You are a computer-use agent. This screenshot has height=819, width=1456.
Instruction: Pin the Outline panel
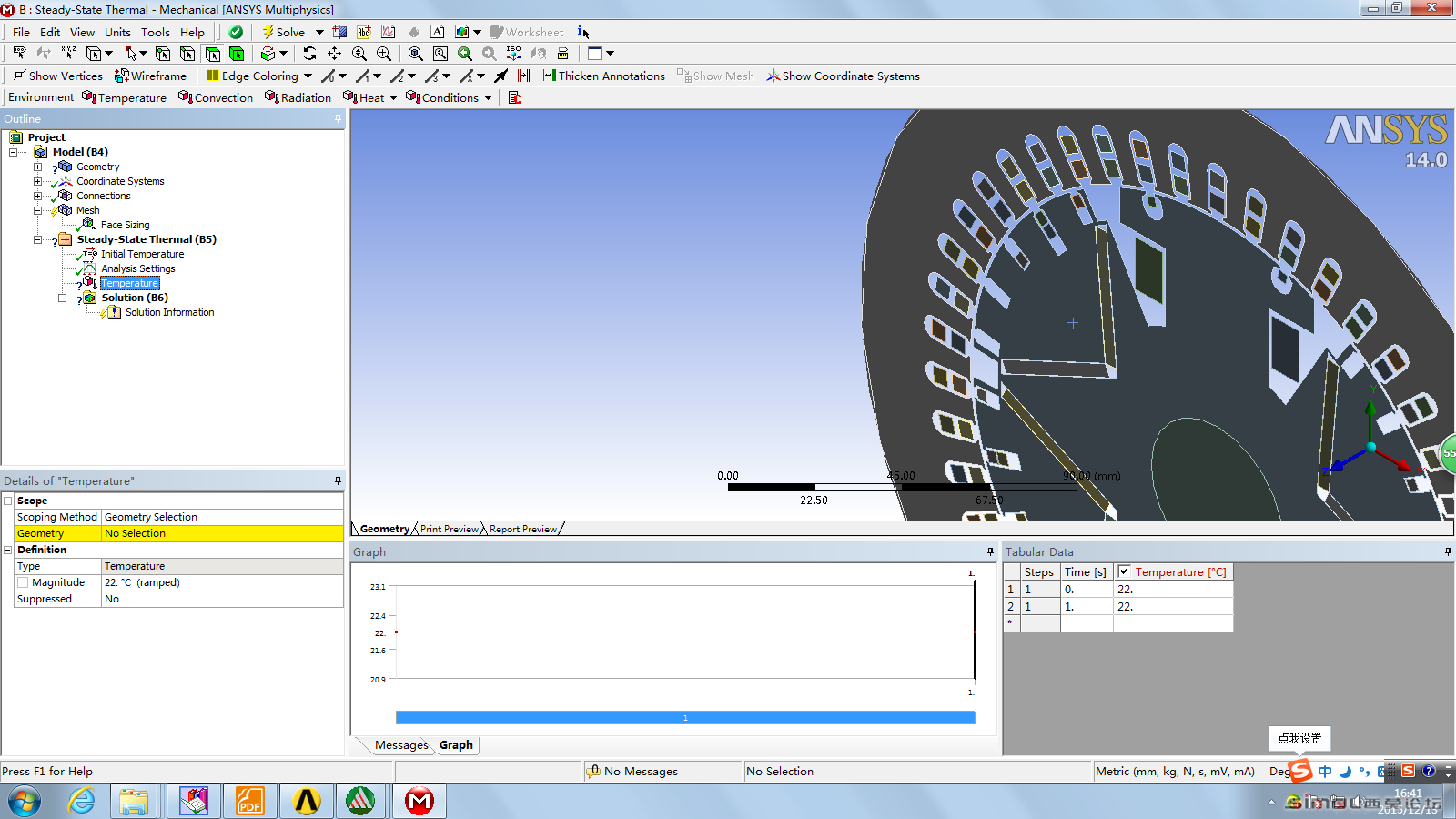point(338,118)
